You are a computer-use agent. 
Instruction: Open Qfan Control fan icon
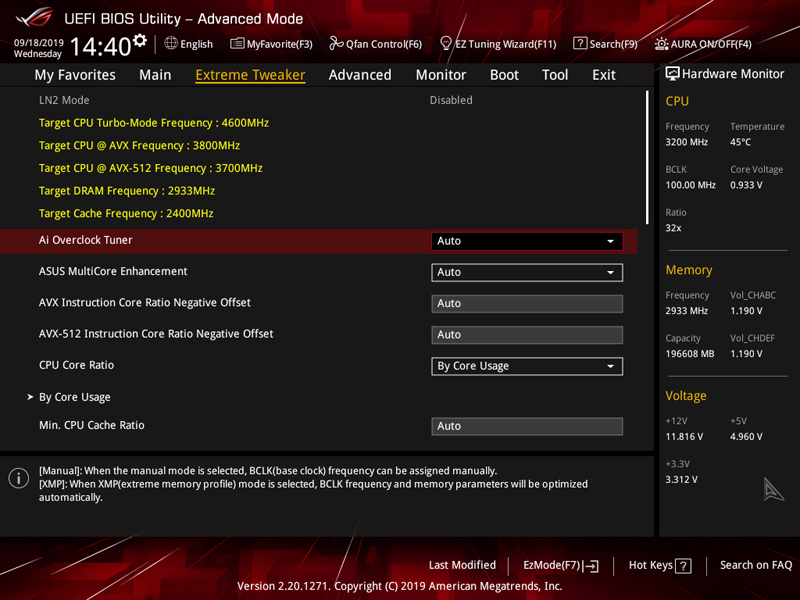(336, 44)
